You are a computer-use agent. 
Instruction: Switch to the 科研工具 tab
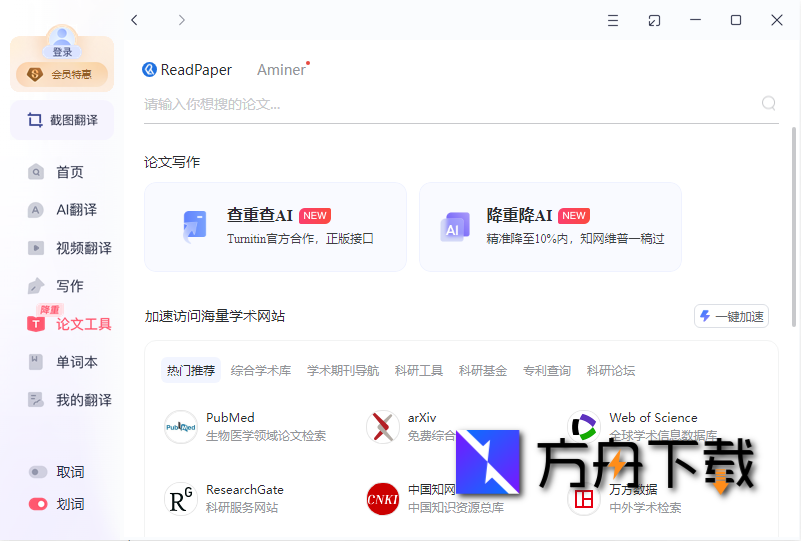(x=418, y=370)
